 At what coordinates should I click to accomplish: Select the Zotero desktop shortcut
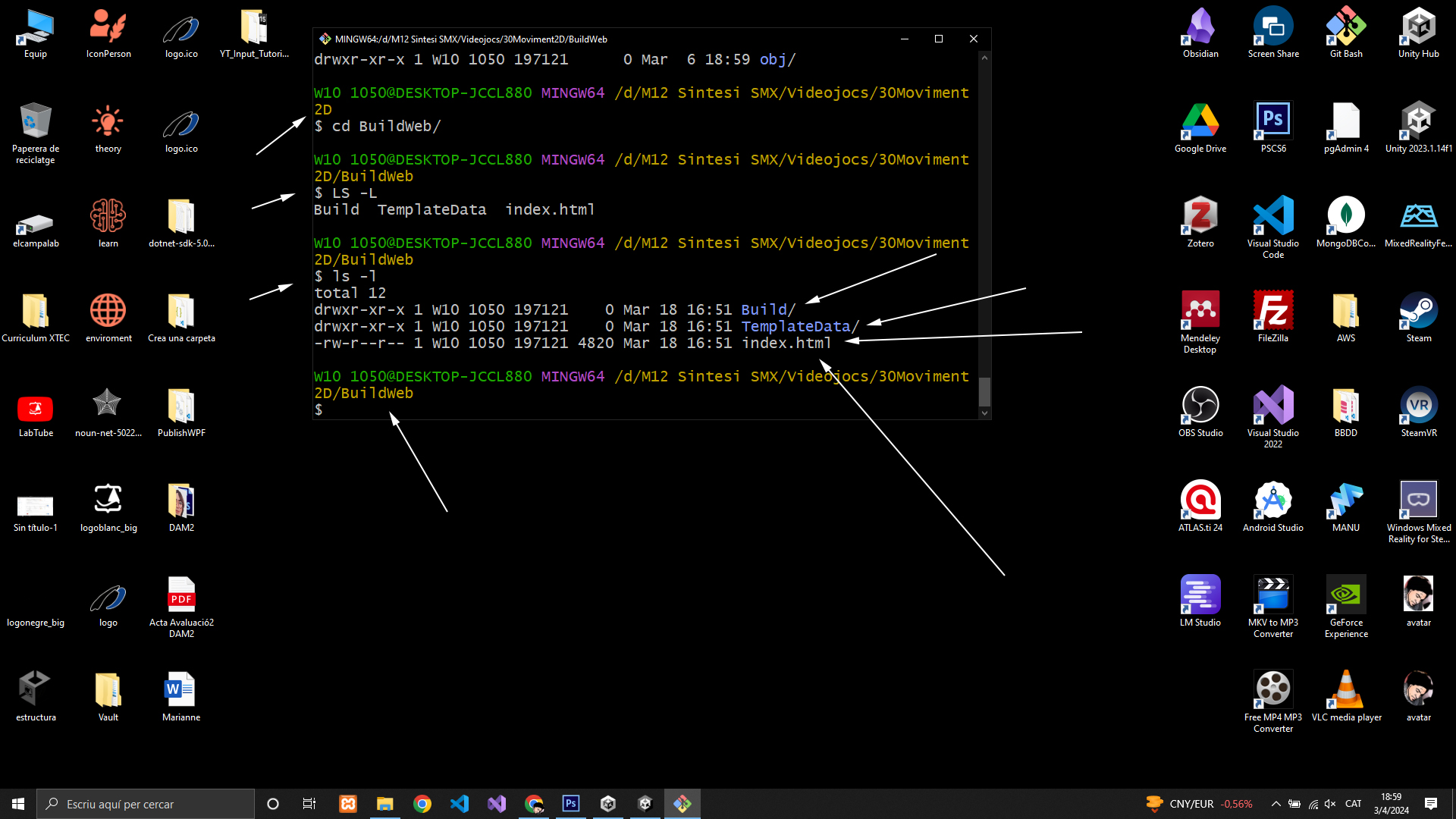[1200, 216]
